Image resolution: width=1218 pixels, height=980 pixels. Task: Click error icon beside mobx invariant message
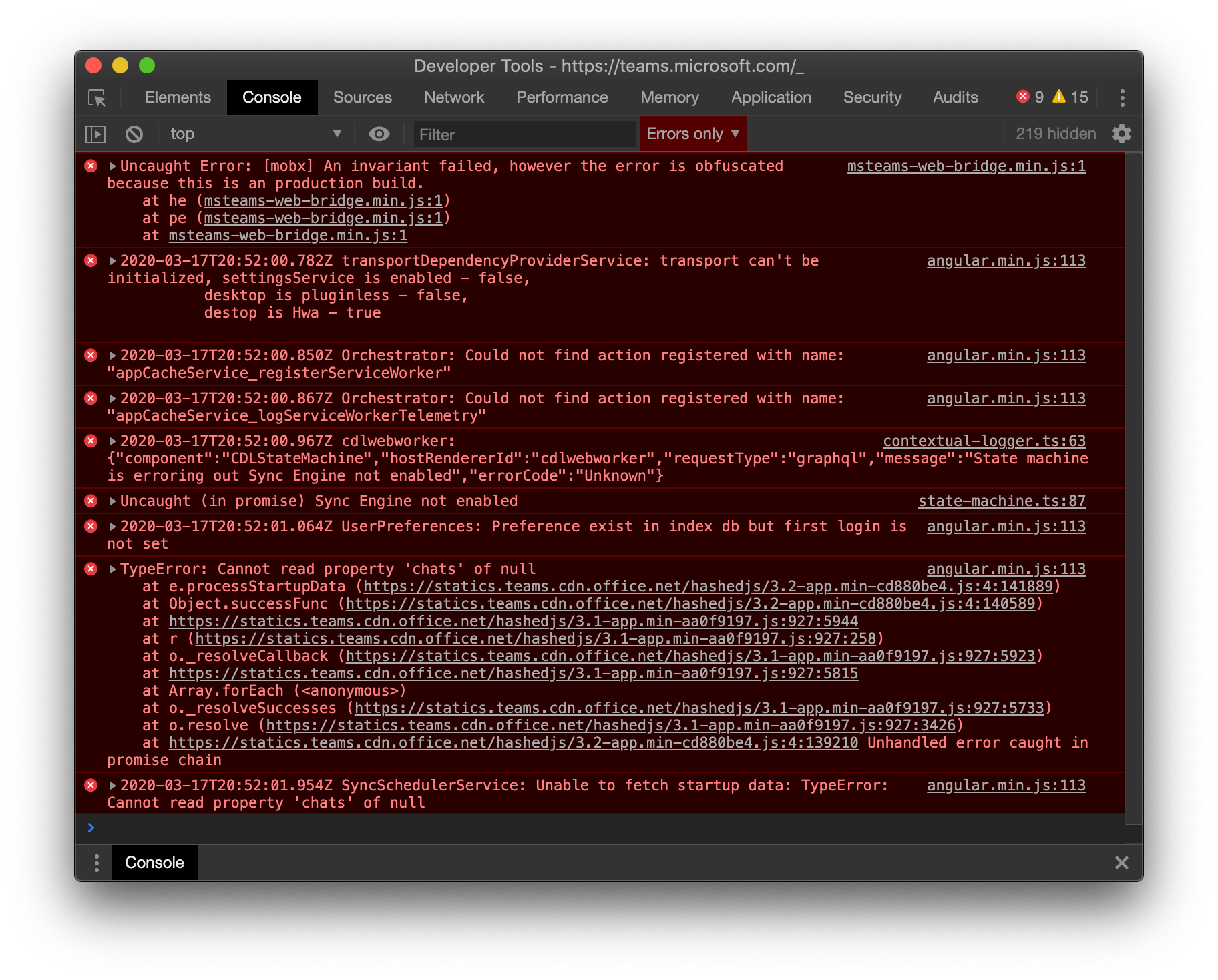coord(91,166)
